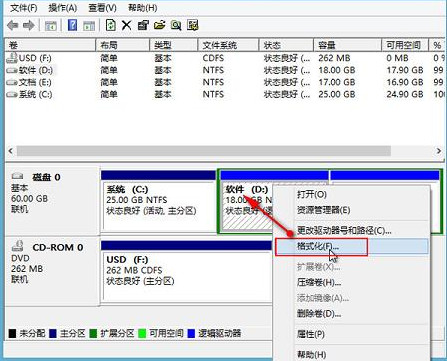The image size is (447, 361).
Task: Click the light green 可用空间 legend swatch
Action: tap(142, 333)
